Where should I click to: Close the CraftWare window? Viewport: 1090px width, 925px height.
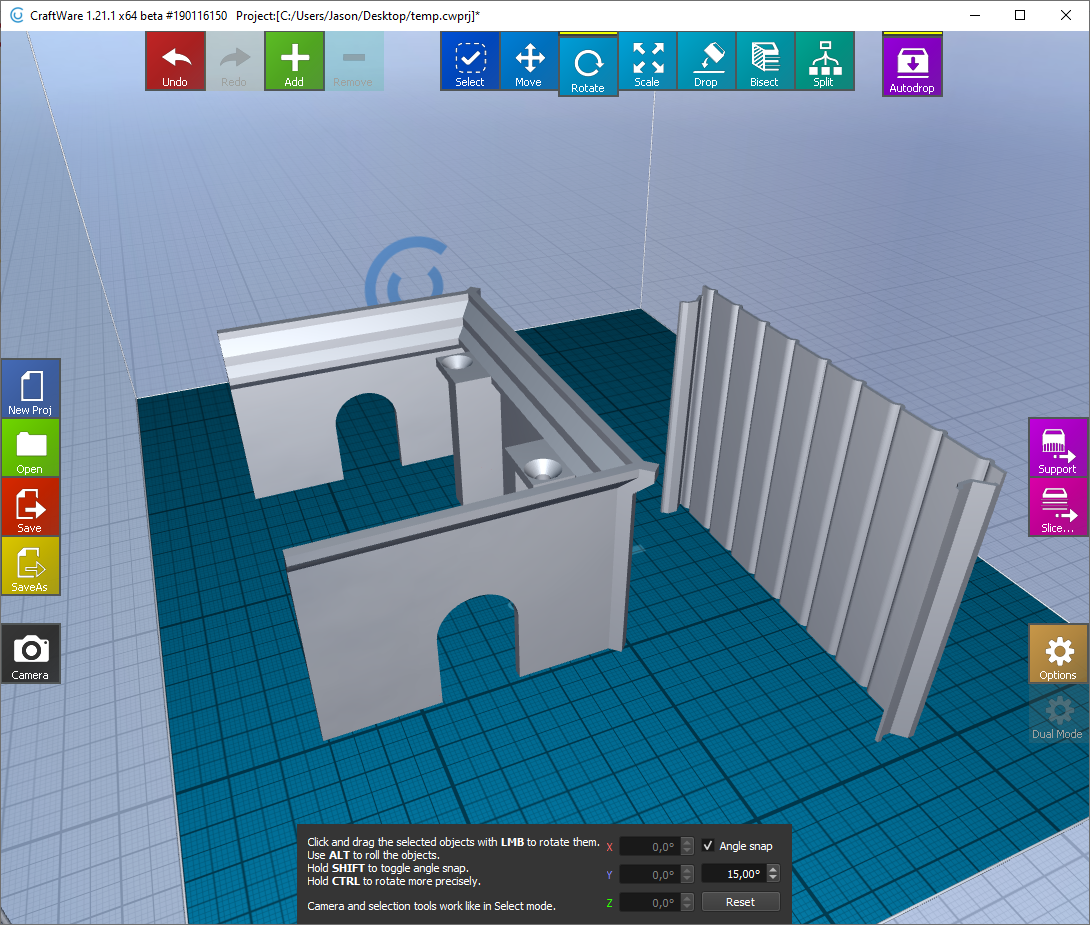click(1066, 15)
